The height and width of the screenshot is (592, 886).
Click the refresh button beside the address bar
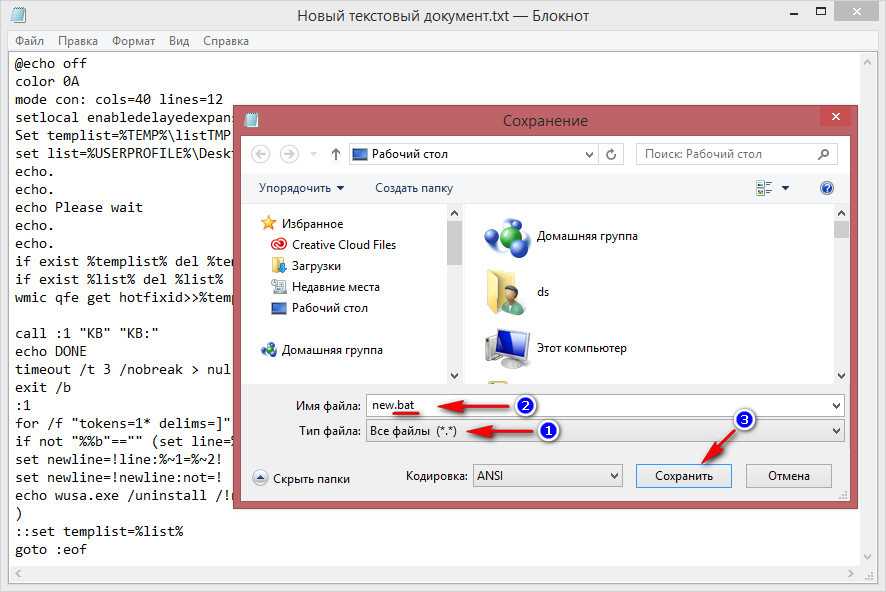point(613,154)
